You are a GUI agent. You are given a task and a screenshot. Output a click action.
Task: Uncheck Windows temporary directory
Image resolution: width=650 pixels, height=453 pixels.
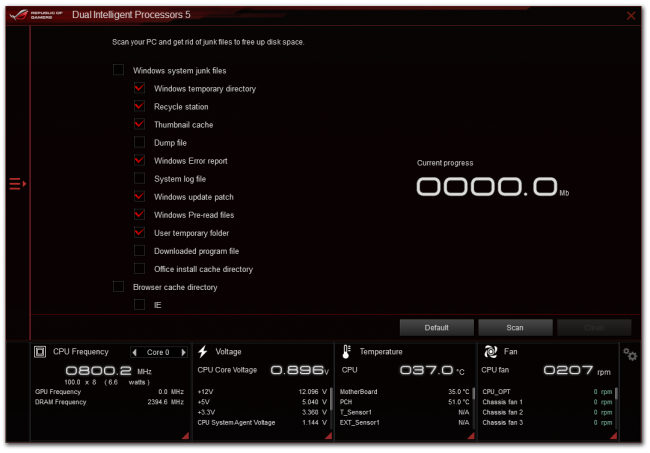click(139, 88)
